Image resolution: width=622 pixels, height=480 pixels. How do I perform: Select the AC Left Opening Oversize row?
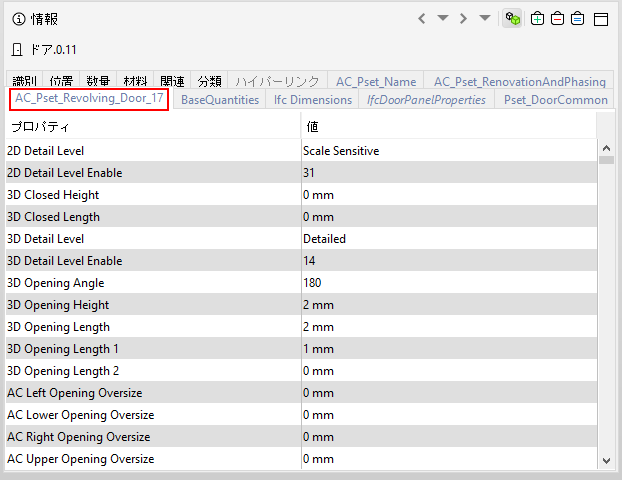301,392
